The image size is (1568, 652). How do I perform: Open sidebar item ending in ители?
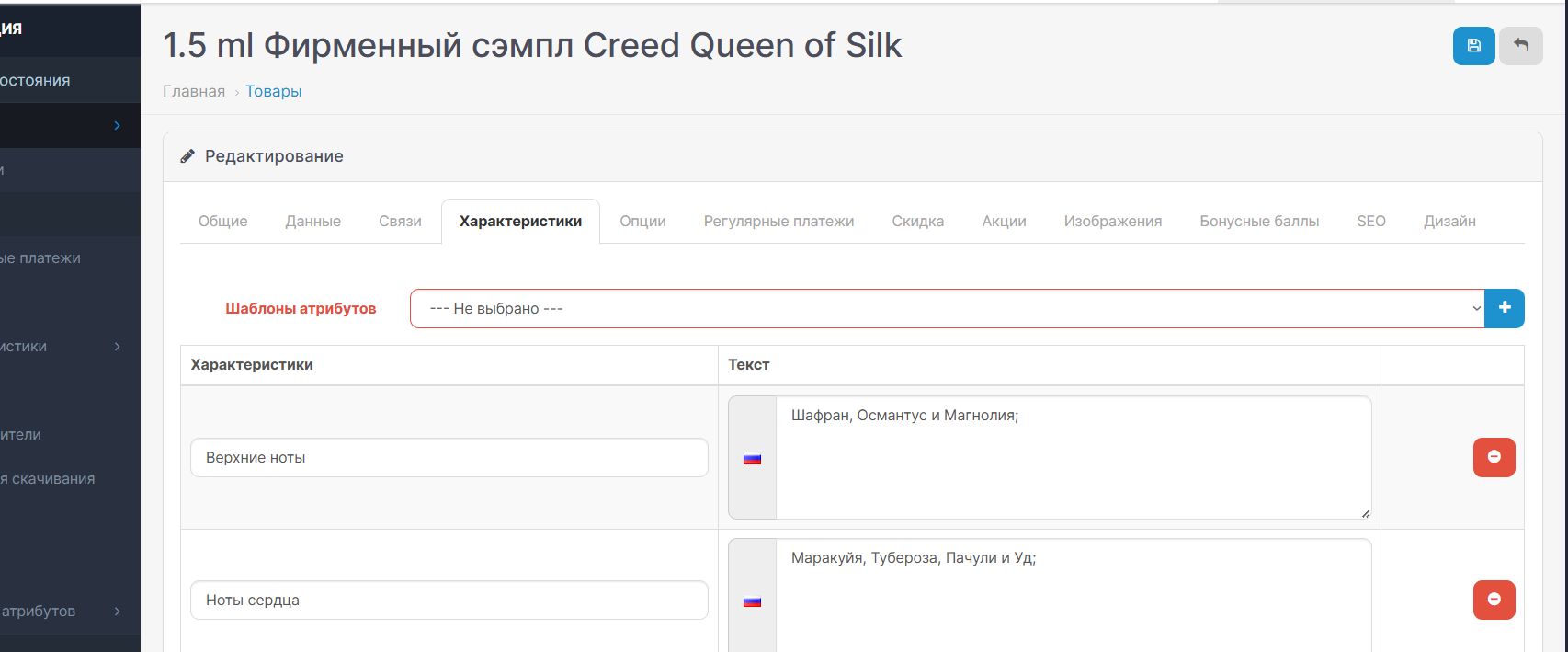tap(70, 435)
